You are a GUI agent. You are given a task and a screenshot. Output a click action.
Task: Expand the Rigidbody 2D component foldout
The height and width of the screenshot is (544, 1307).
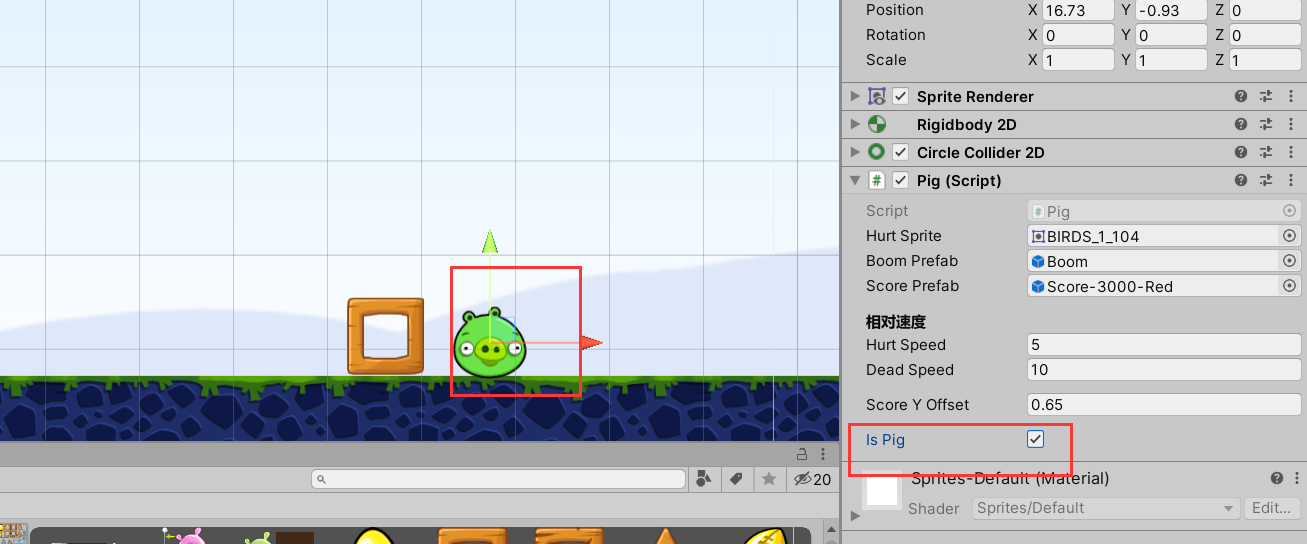(x=854, y=125)
